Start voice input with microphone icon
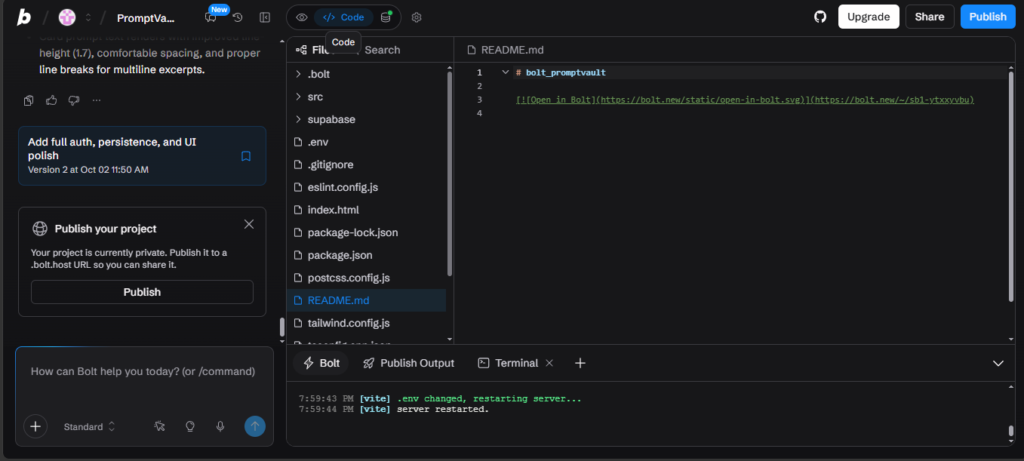This screenshot has height=461, width=1024. coord(220,426)
